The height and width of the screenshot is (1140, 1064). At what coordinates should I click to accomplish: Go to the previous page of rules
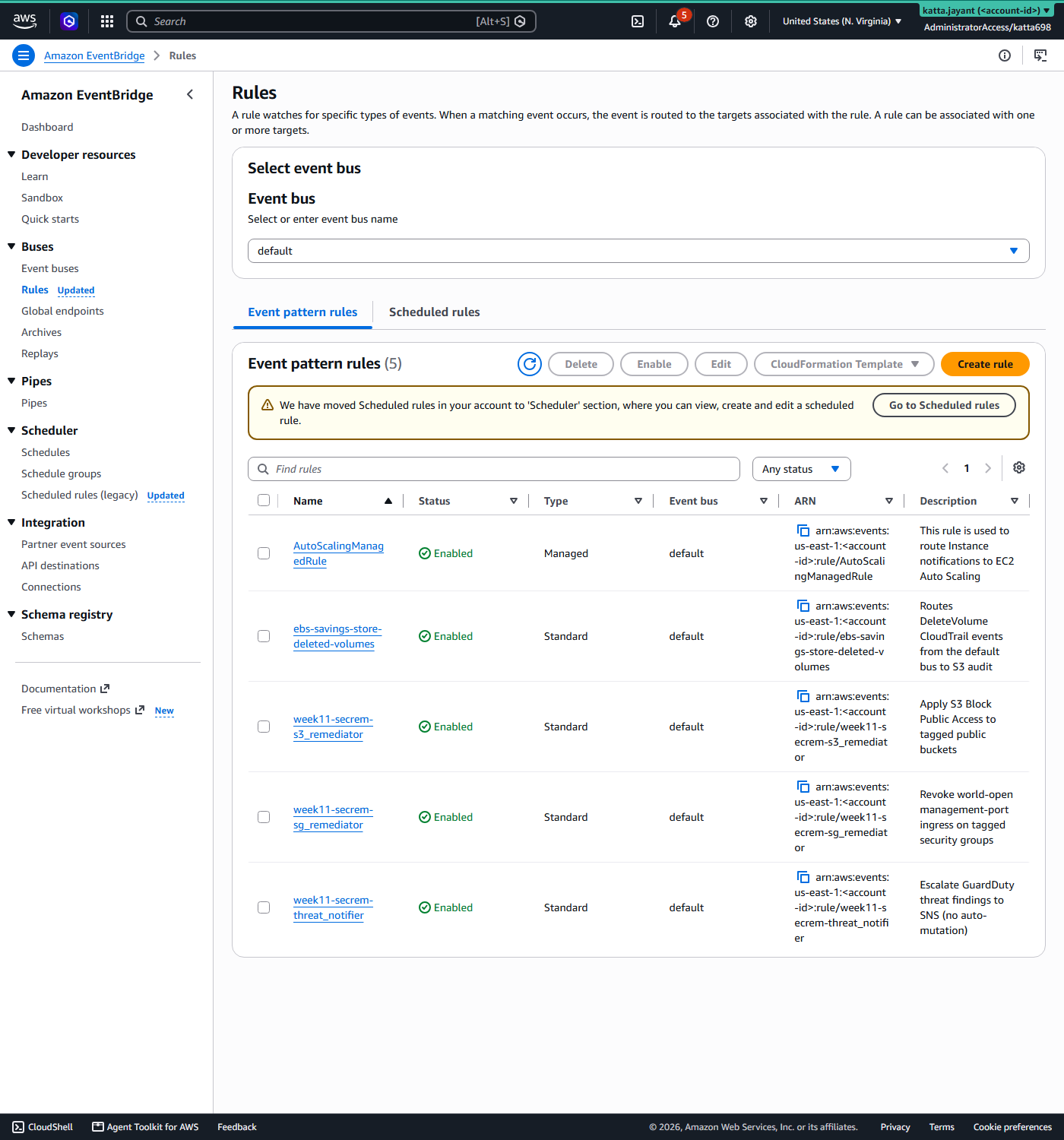(945, 468)
